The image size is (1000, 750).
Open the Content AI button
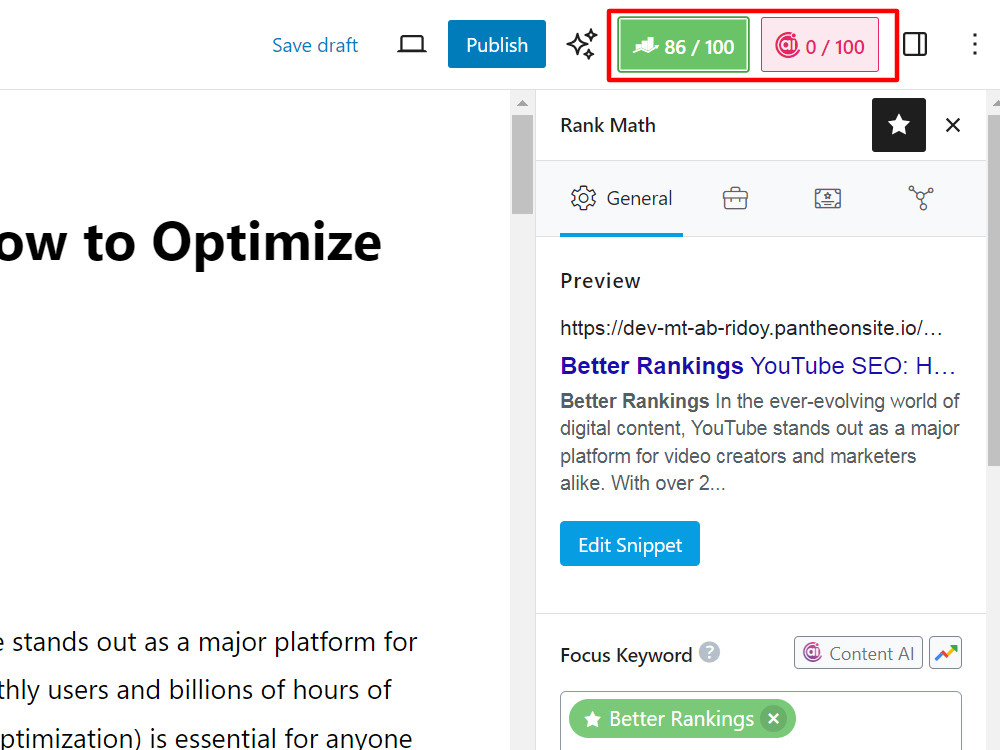(x=858, y=652)
